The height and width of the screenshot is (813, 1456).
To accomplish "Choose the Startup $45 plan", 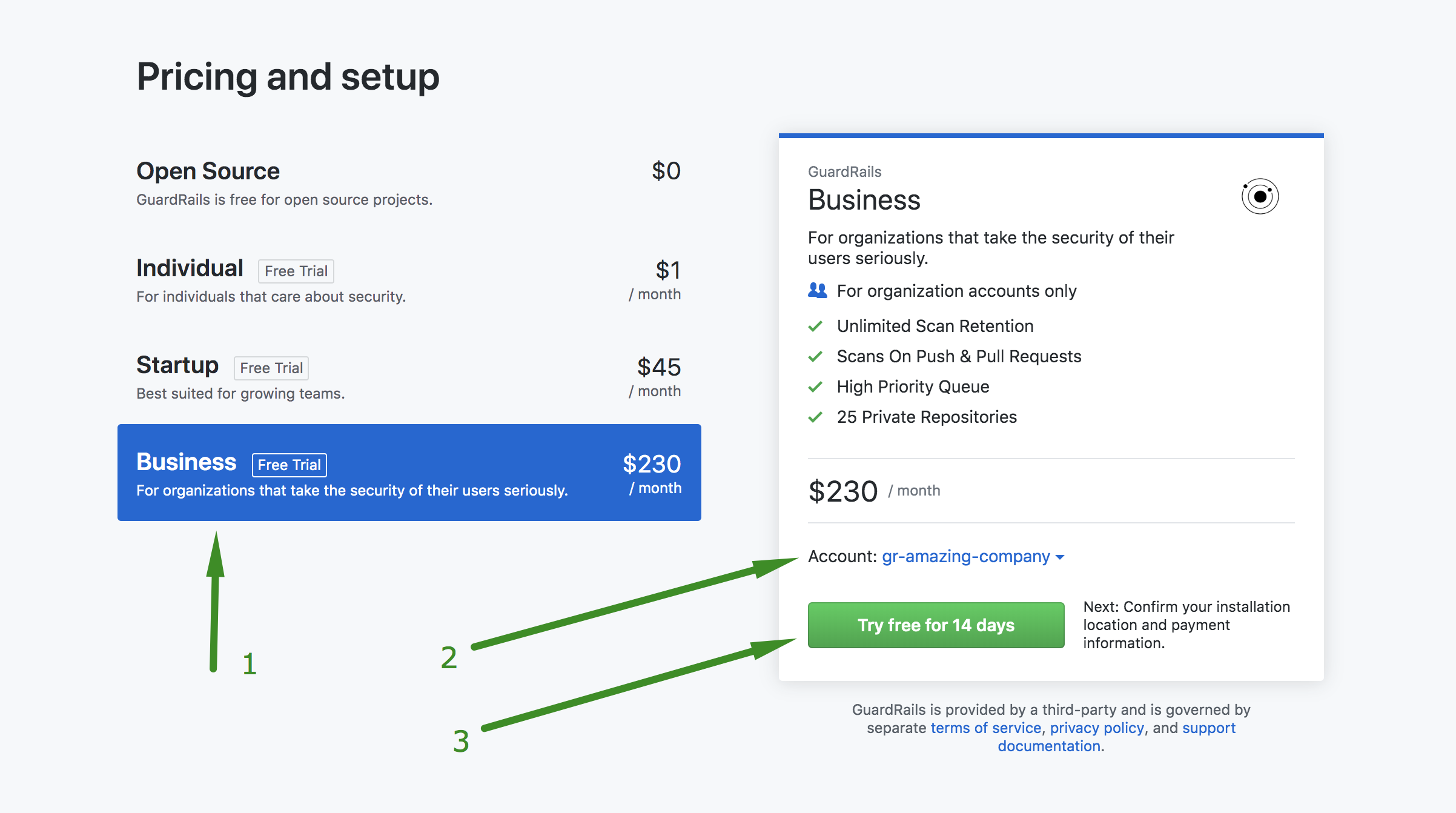I will point(408,377).
